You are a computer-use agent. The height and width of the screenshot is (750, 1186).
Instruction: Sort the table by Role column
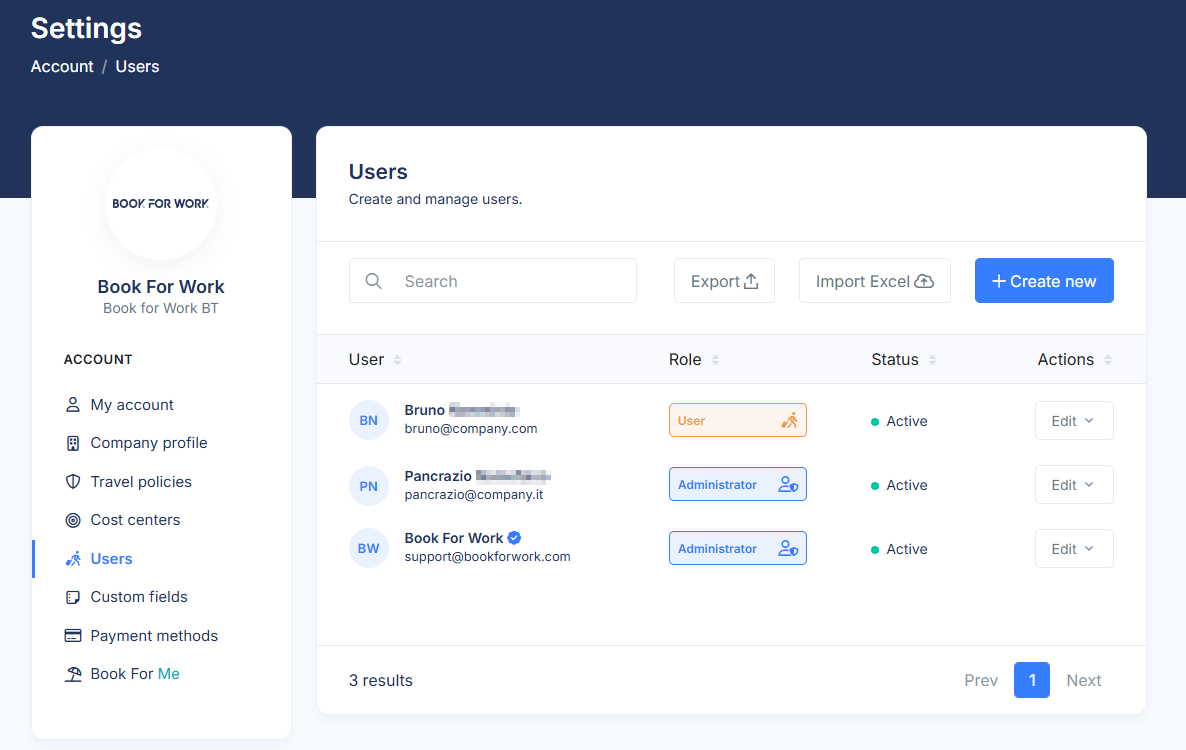[x=715, y=360]
